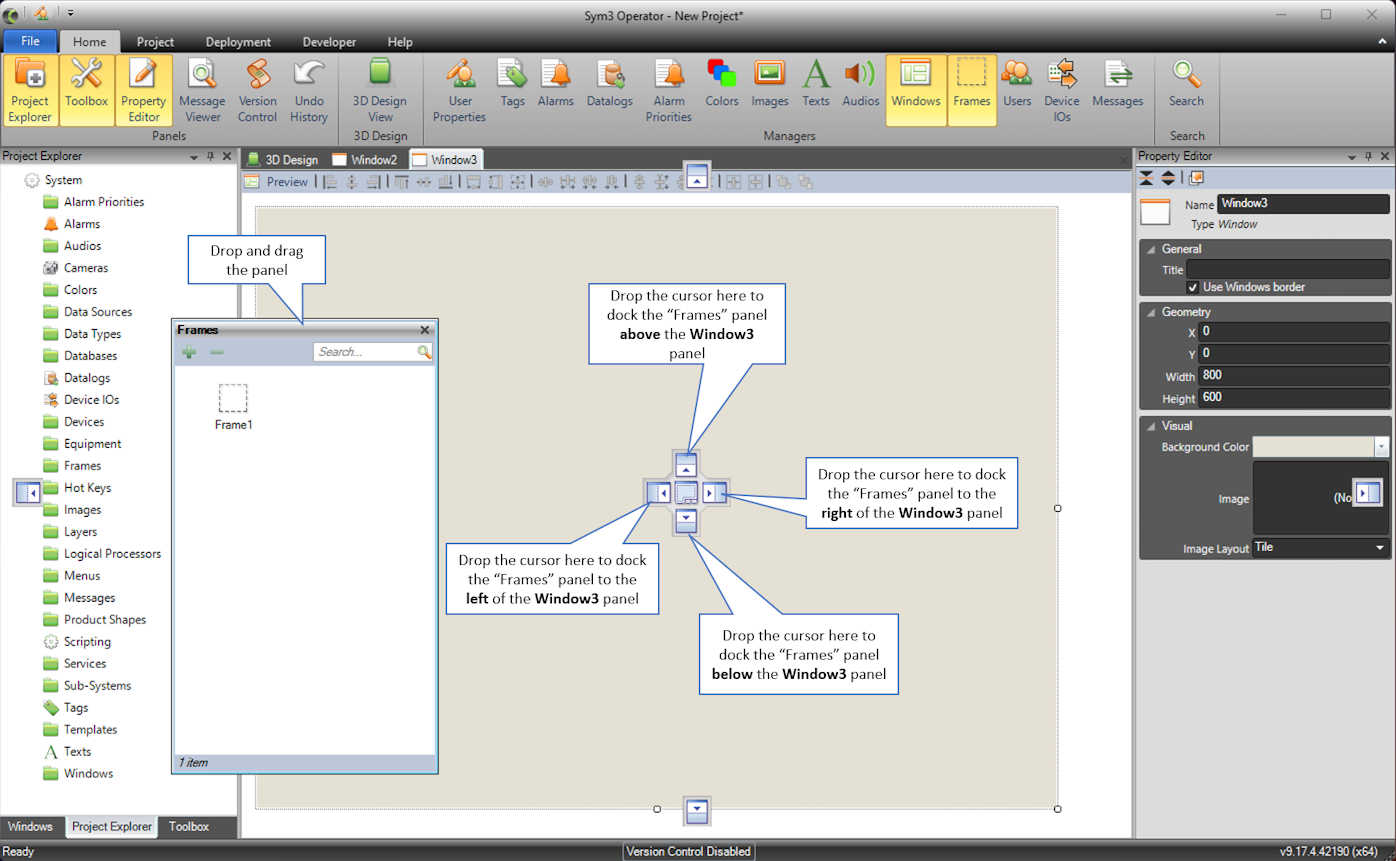The width and height of the screenshot is (1396, 861).
Task: Click the Name field containing Window3
Action: click(x=1303, y=203)
